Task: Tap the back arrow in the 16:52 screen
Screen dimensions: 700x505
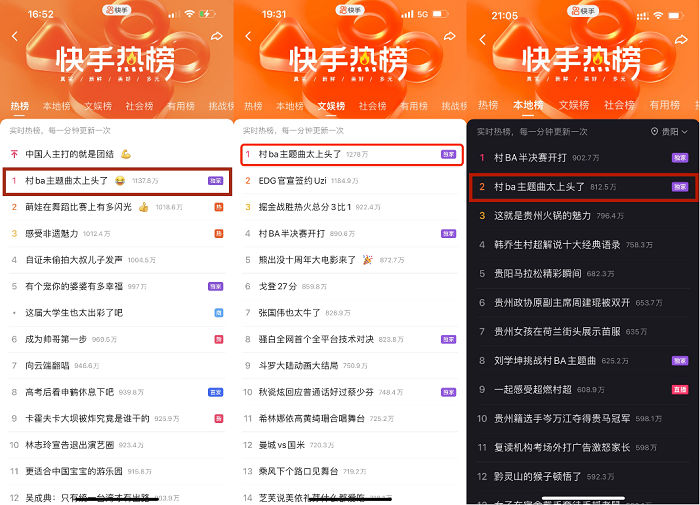Action: (14, 37)
